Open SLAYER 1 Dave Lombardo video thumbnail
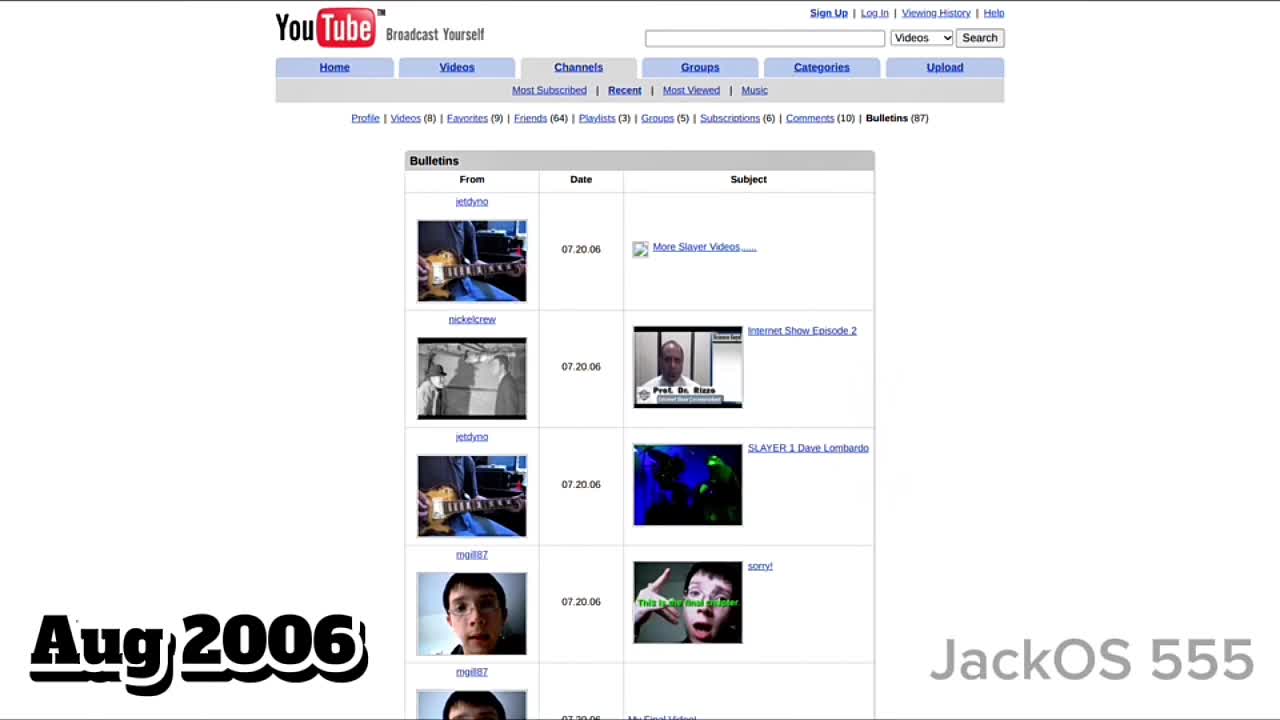The width and height of the screenshot is (1280, 720). point(688,485)
